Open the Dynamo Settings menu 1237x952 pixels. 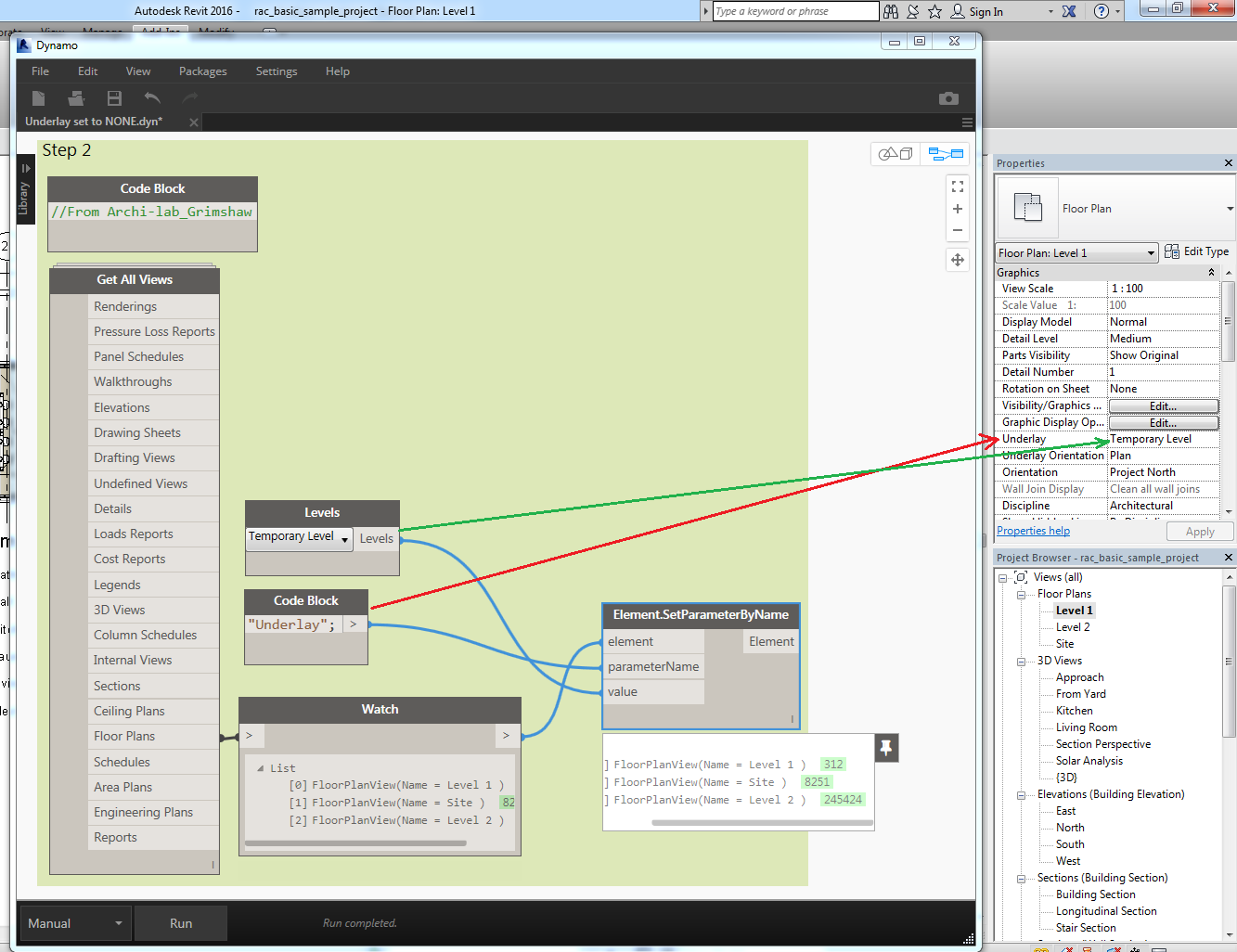tap(277, 71)
